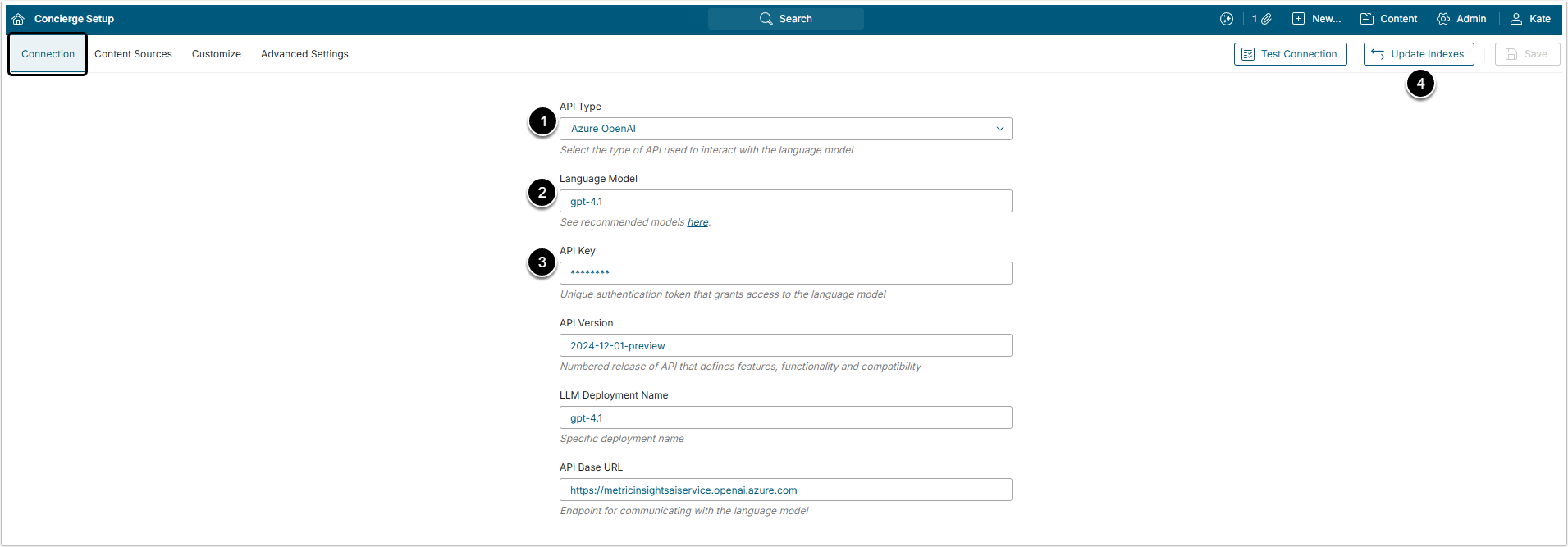This screenshot has height=547, width=1568.
Task: Expand the API Type dropdown
Action: 785,129
